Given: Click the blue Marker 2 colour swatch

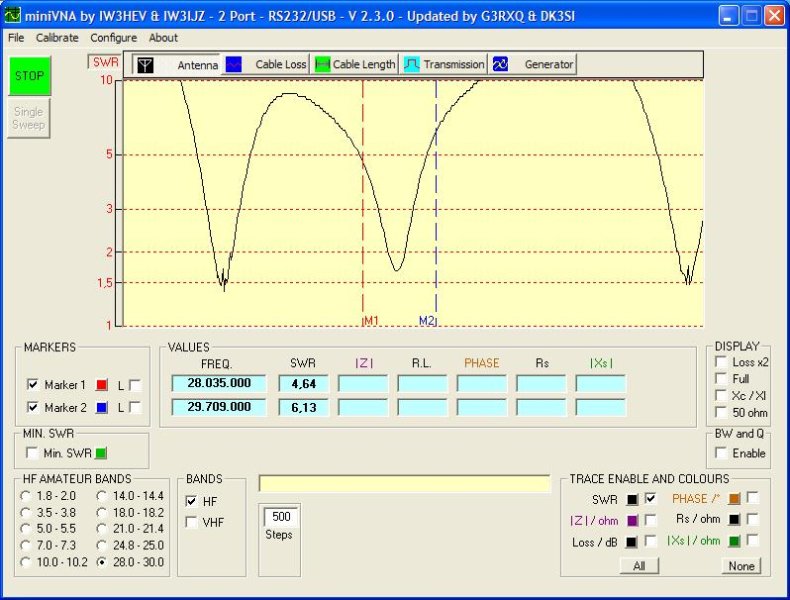Looking at the screenshot, I should tap(101, 408).
